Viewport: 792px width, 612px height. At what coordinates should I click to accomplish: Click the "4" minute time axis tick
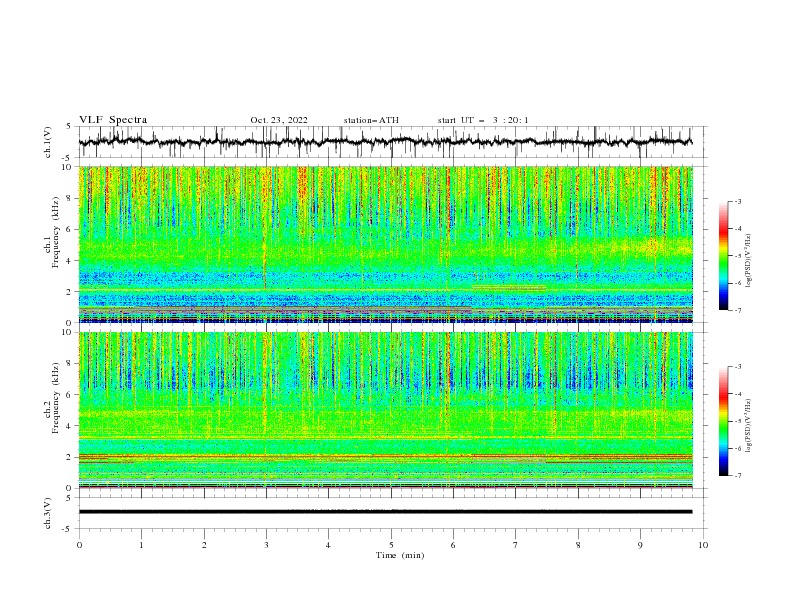click(x=328, y=545)
